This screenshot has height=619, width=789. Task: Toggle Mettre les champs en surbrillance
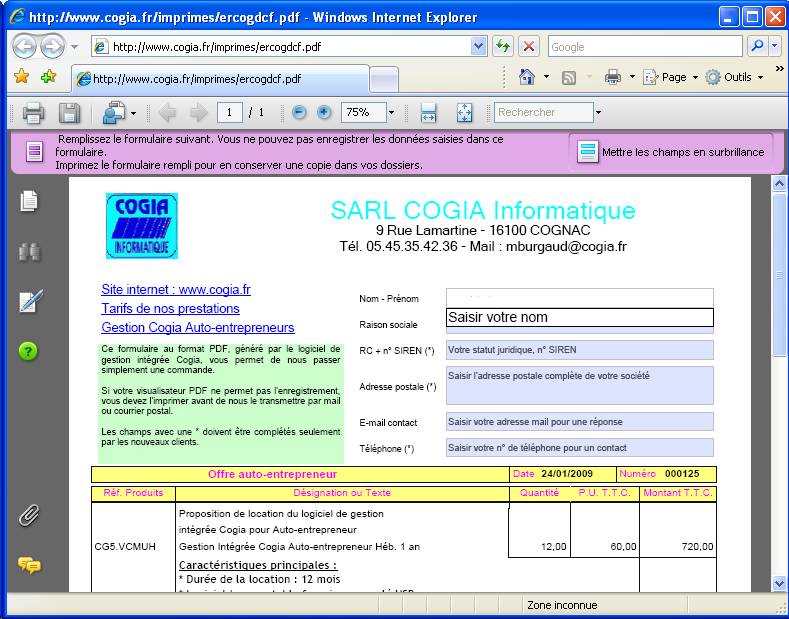[x=671, y=152]
